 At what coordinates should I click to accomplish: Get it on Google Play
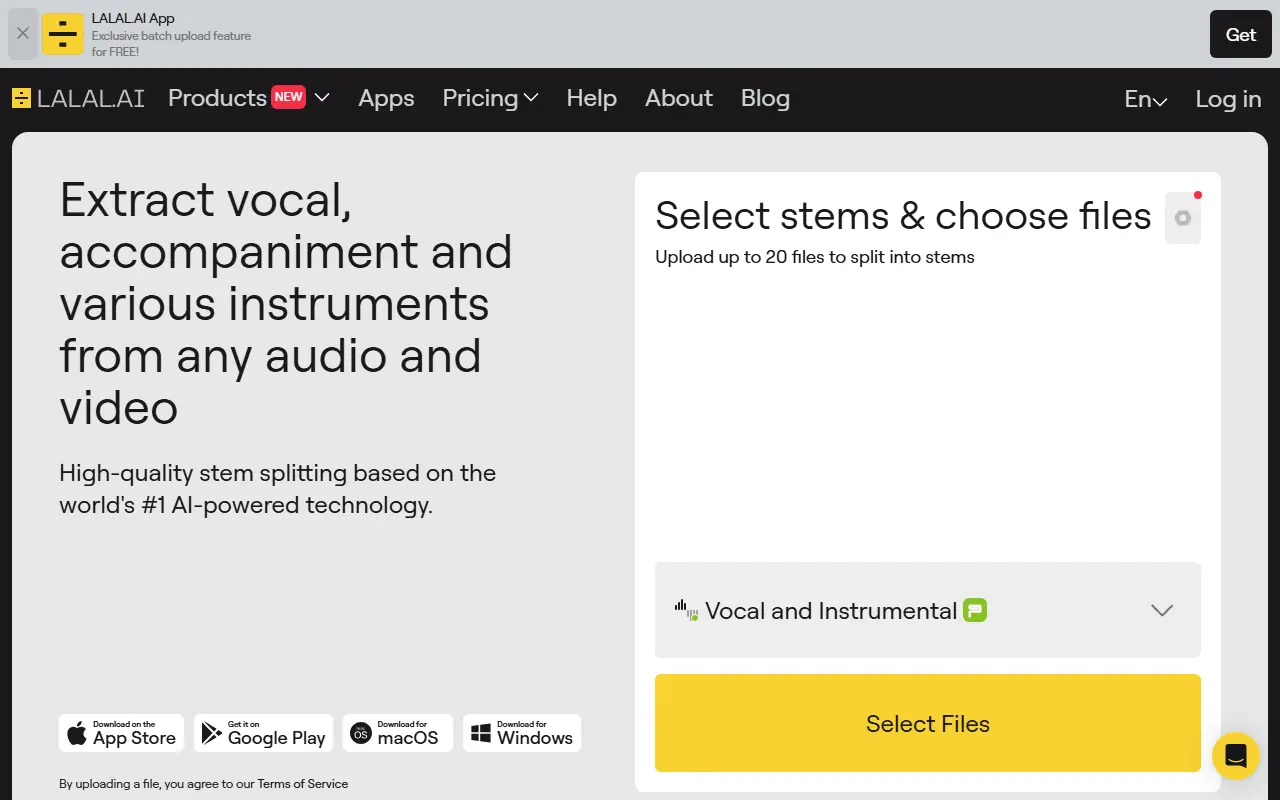[263, 733]
